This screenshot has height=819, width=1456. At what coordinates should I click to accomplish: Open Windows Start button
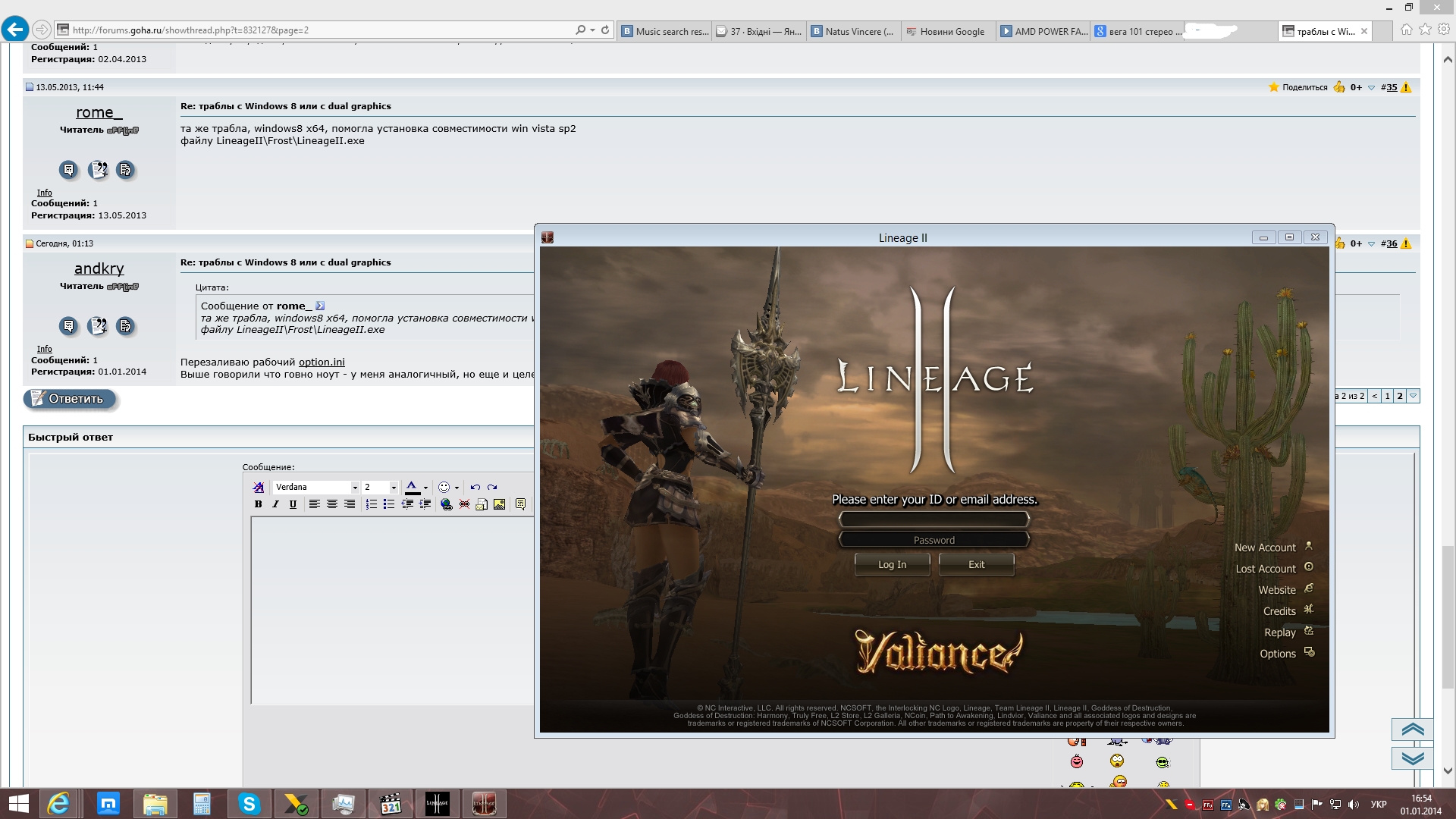(18, 804)
